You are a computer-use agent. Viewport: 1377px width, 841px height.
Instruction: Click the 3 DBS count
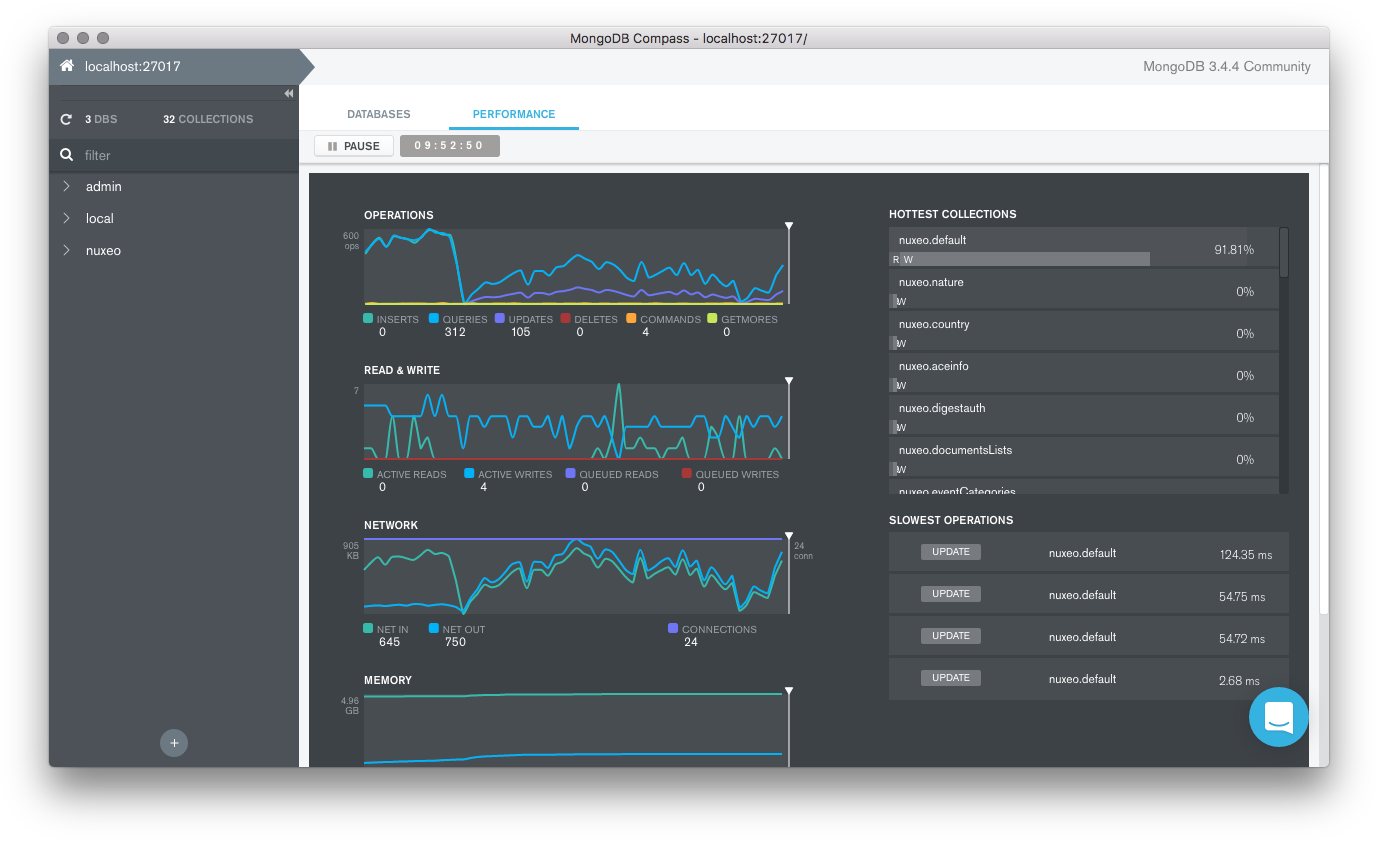100,119
